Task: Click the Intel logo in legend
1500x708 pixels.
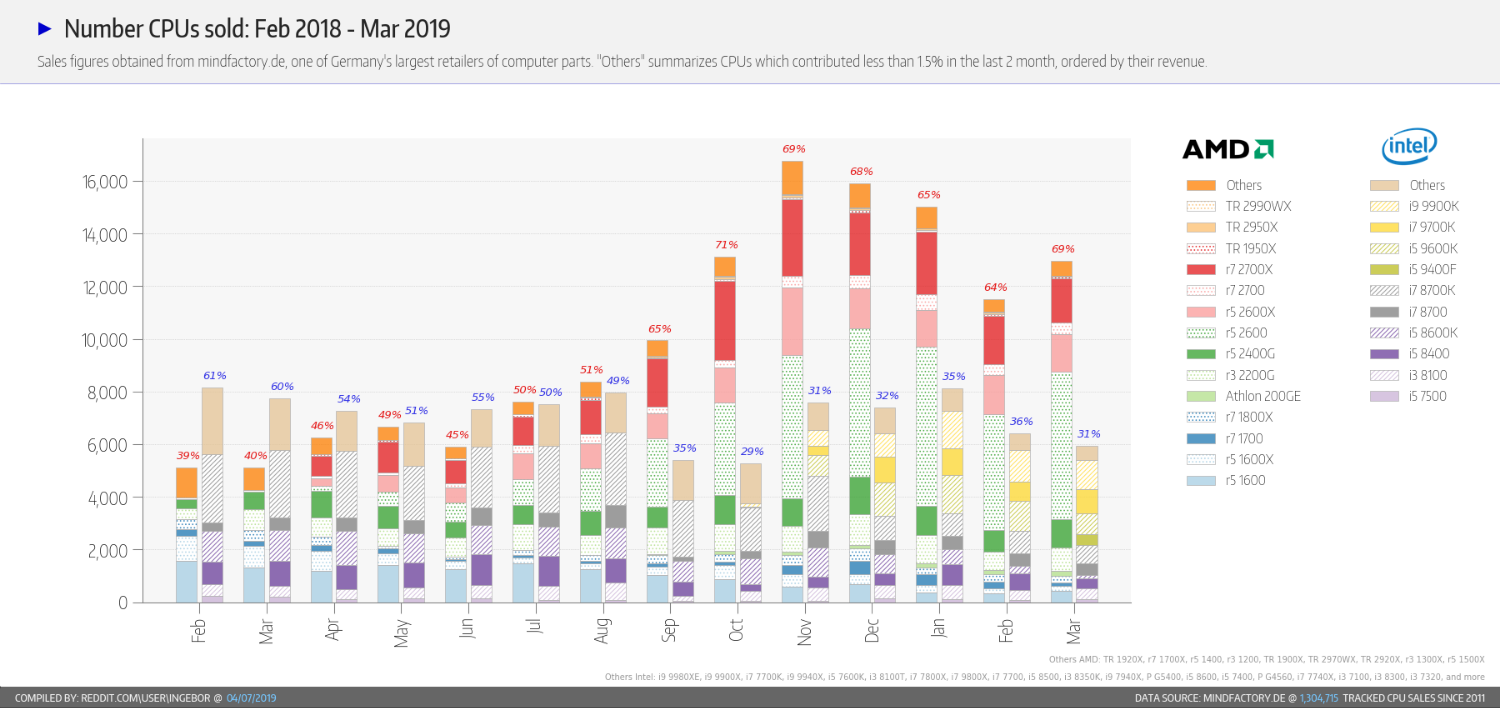Action: point(1409,147)
